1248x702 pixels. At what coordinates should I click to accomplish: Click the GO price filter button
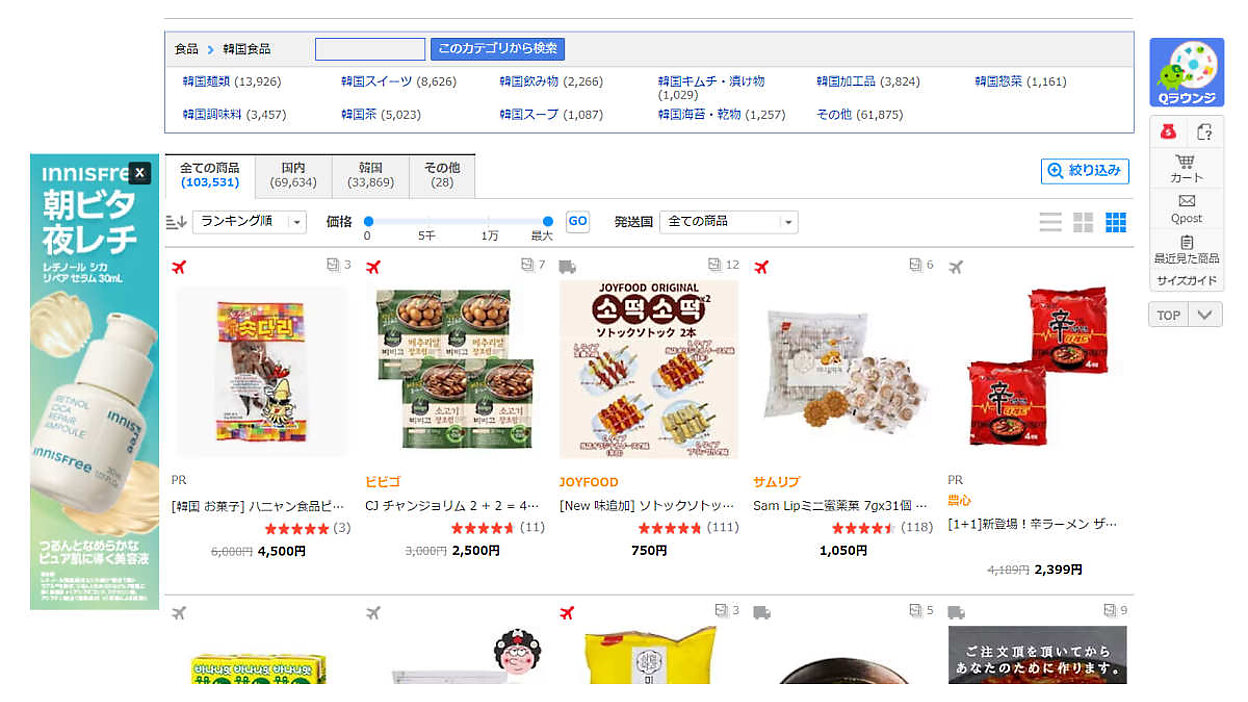pos(578,221)
